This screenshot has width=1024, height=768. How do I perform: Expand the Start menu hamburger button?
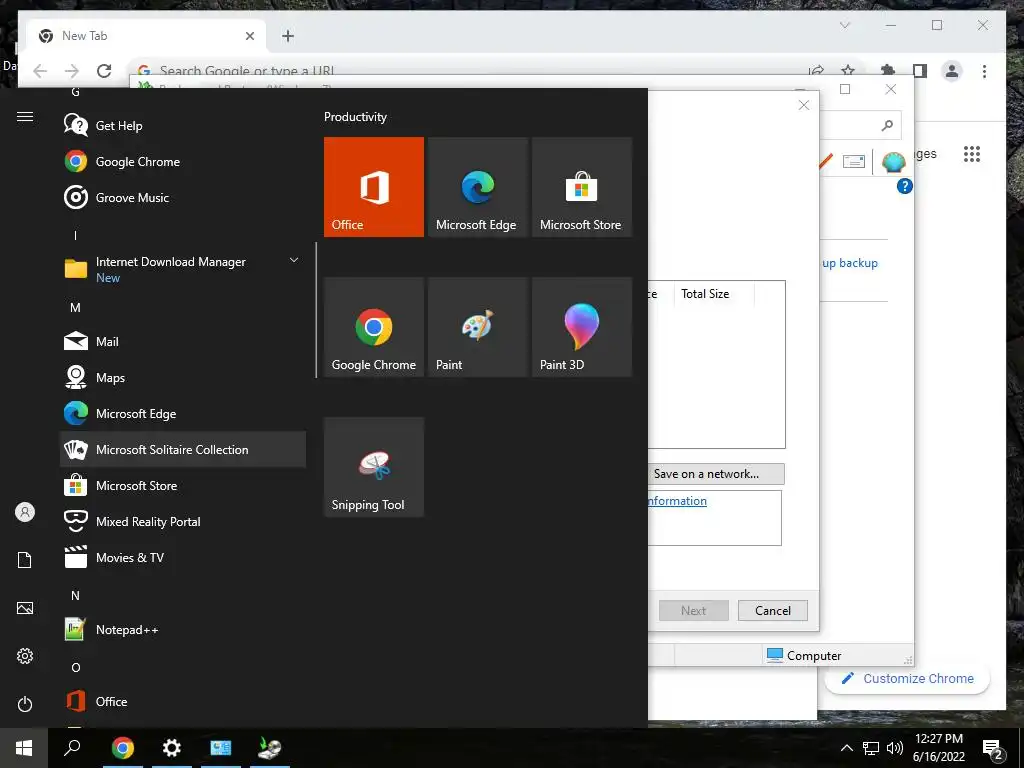coord(25,116)
